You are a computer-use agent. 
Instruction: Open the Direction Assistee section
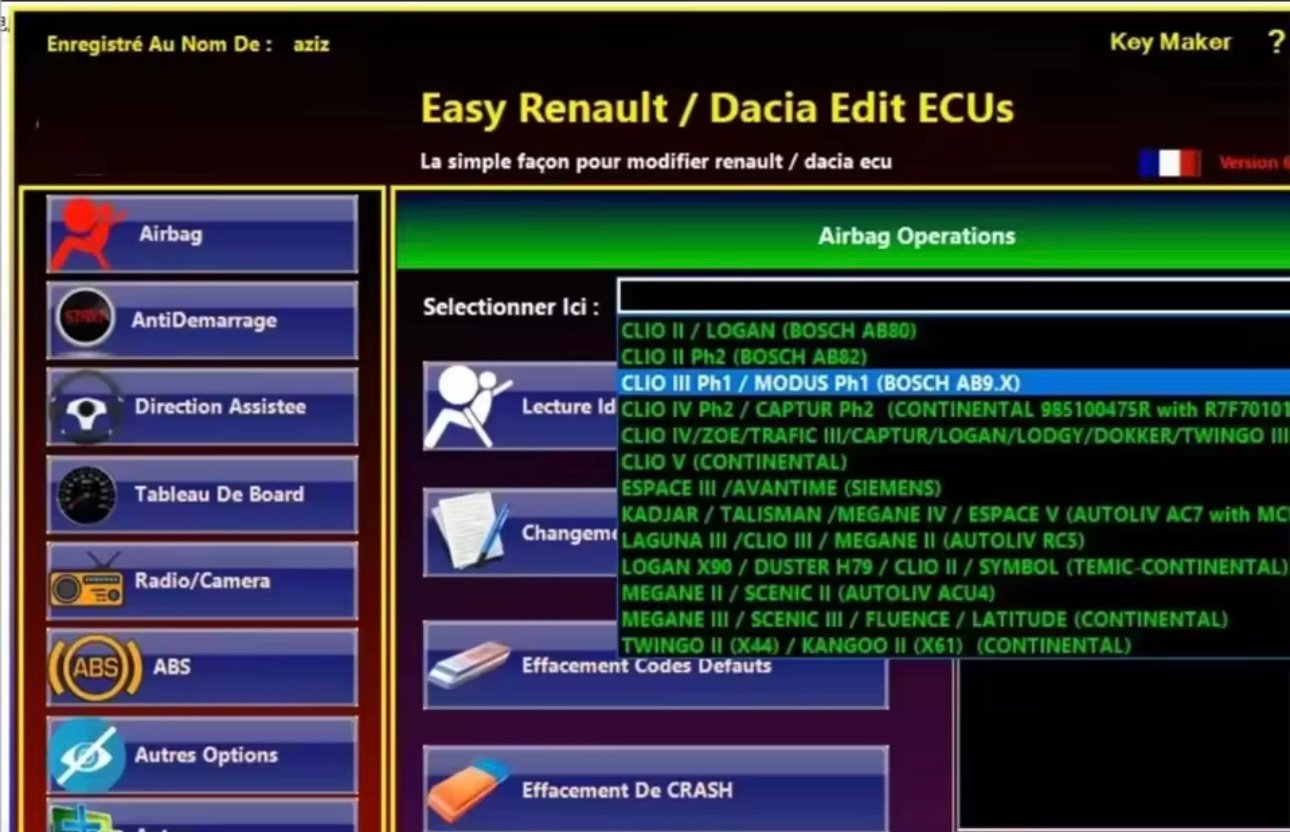202,407
